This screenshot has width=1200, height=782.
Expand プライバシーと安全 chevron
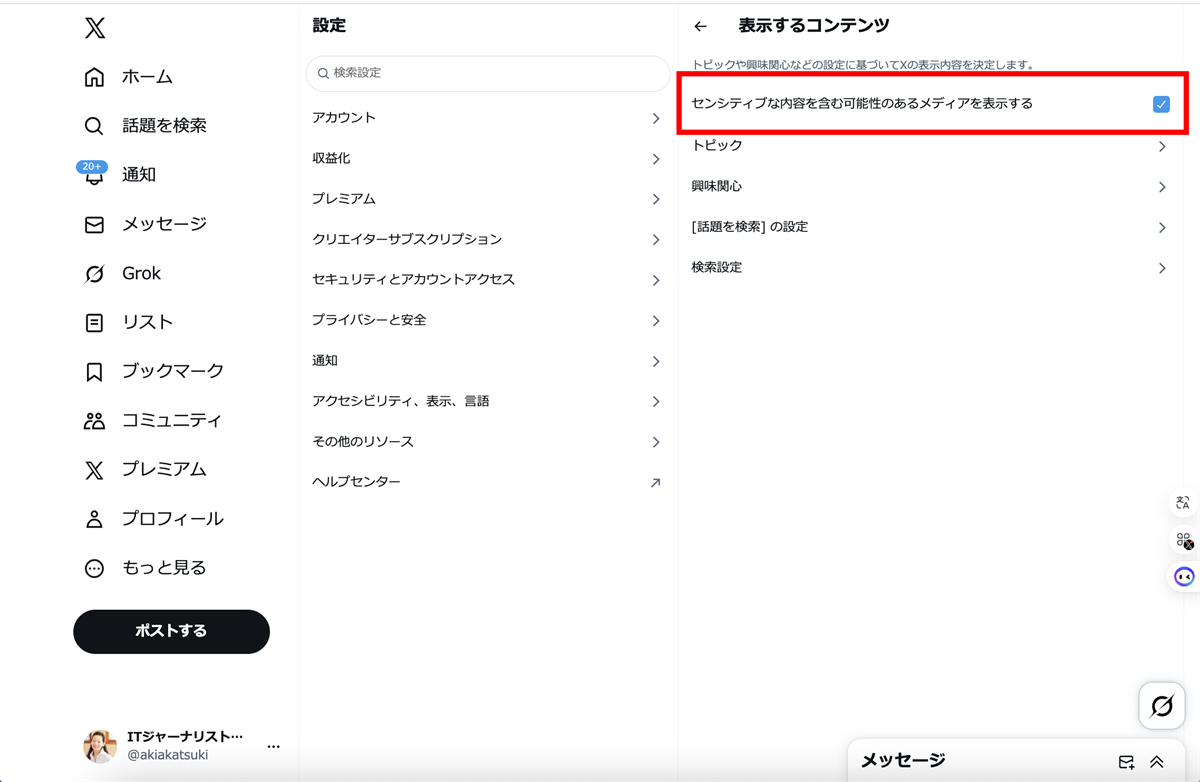pos(656,321)
